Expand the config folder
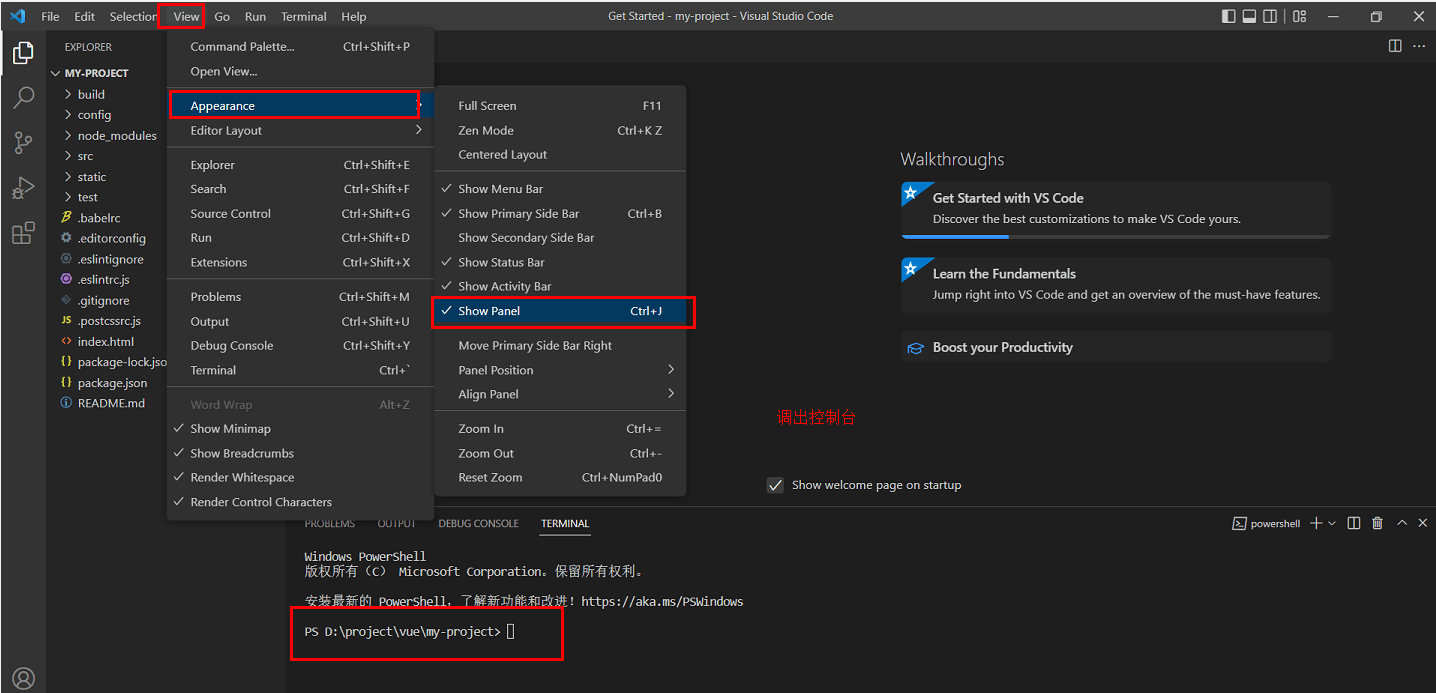The height and width of the screenshot is (693, 1436). coord(94,115)
